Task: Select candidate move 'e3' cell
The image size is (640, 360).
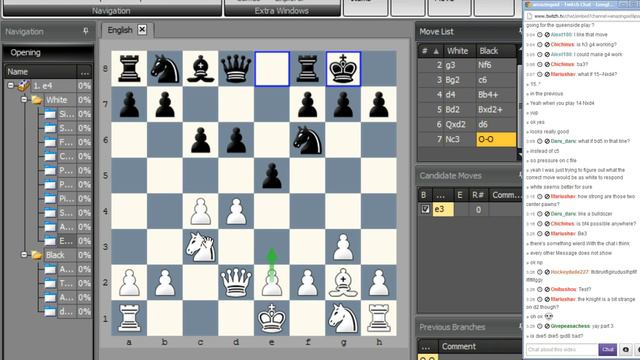Action: coord(443,209)
